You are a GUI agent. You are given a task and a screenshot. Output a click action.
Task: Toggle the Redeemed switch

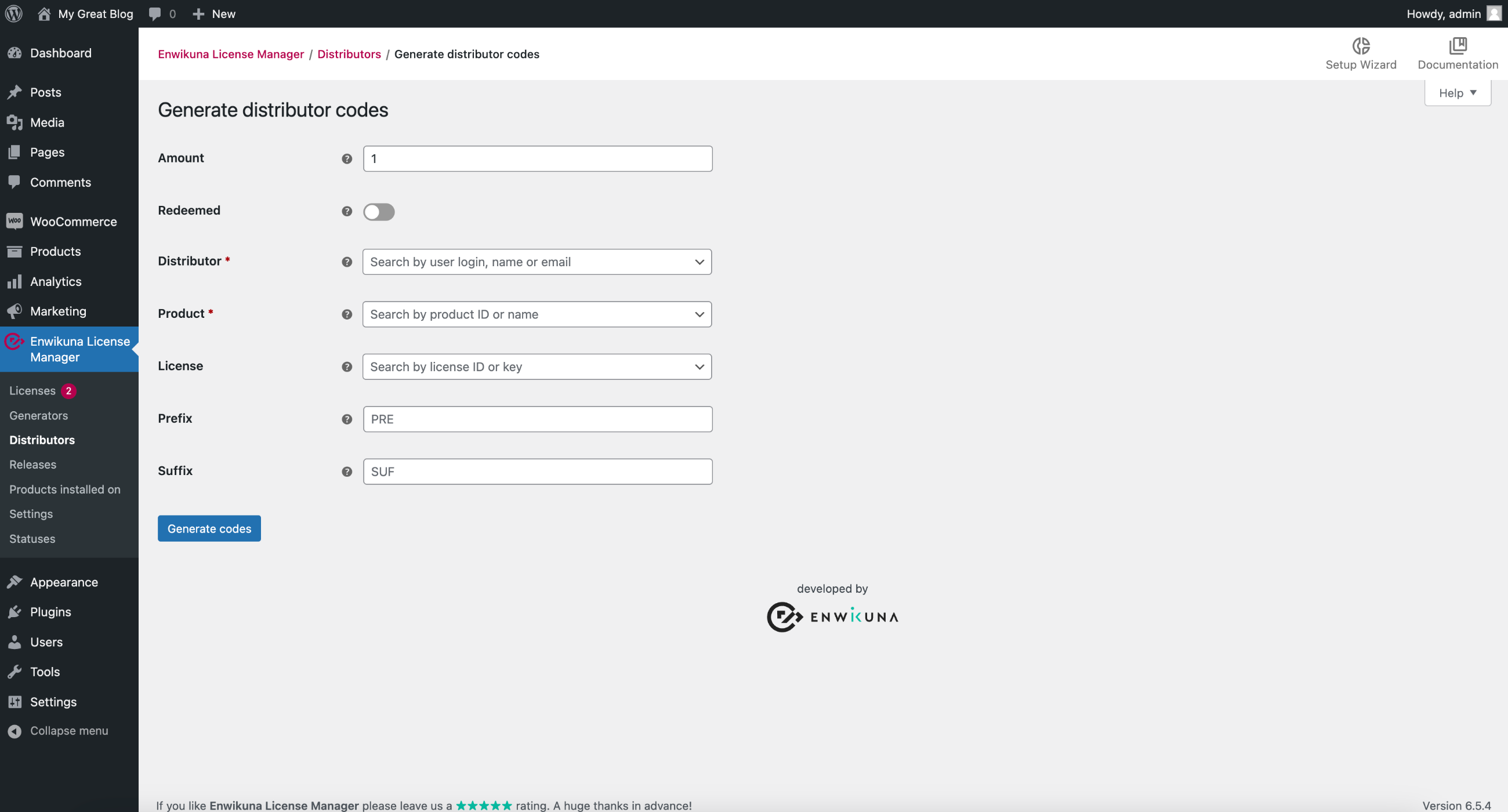[x=379, y=211]
